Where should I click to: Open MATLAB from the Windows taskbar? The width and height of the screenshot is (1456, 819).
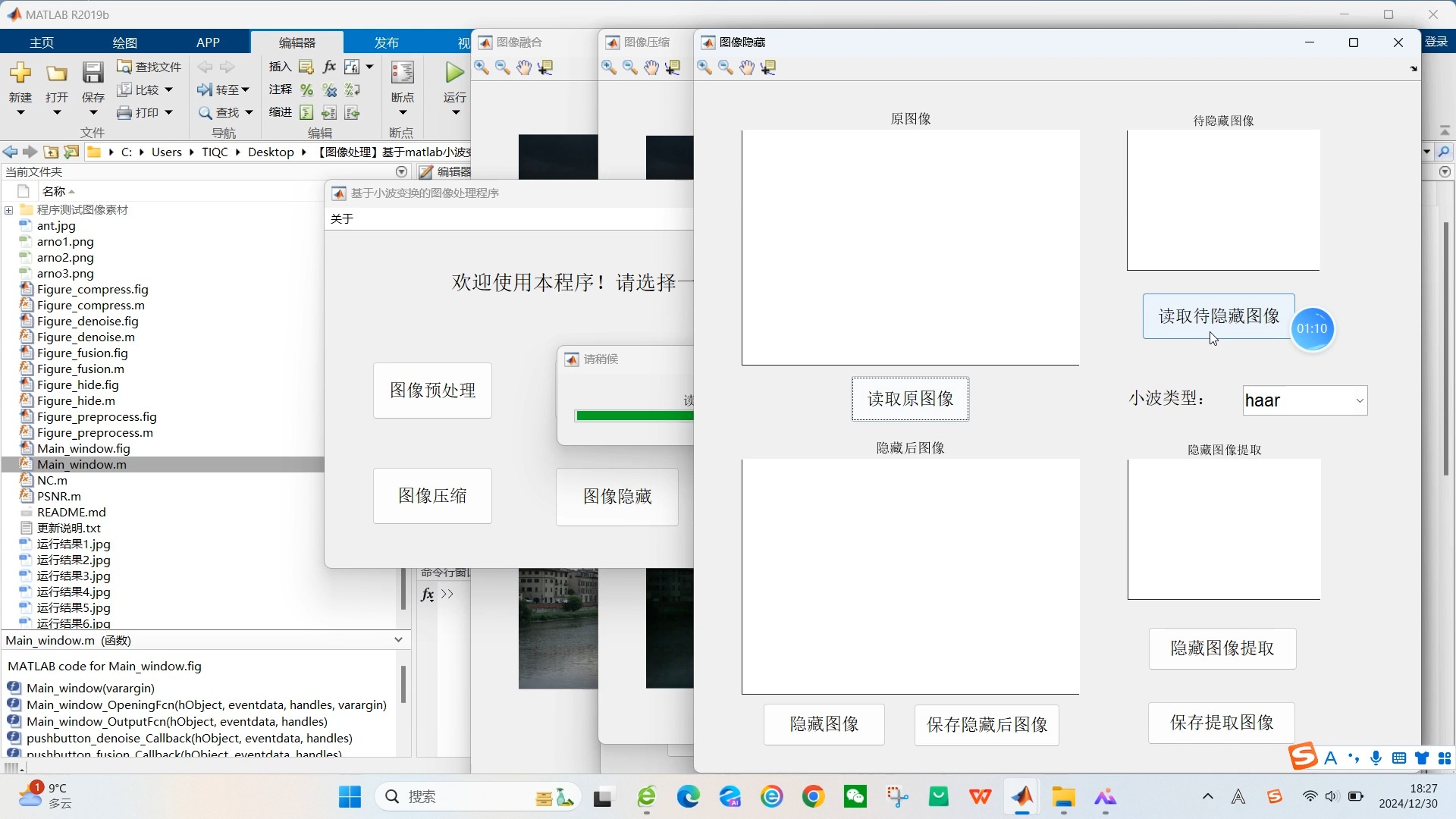(1022, 796)
